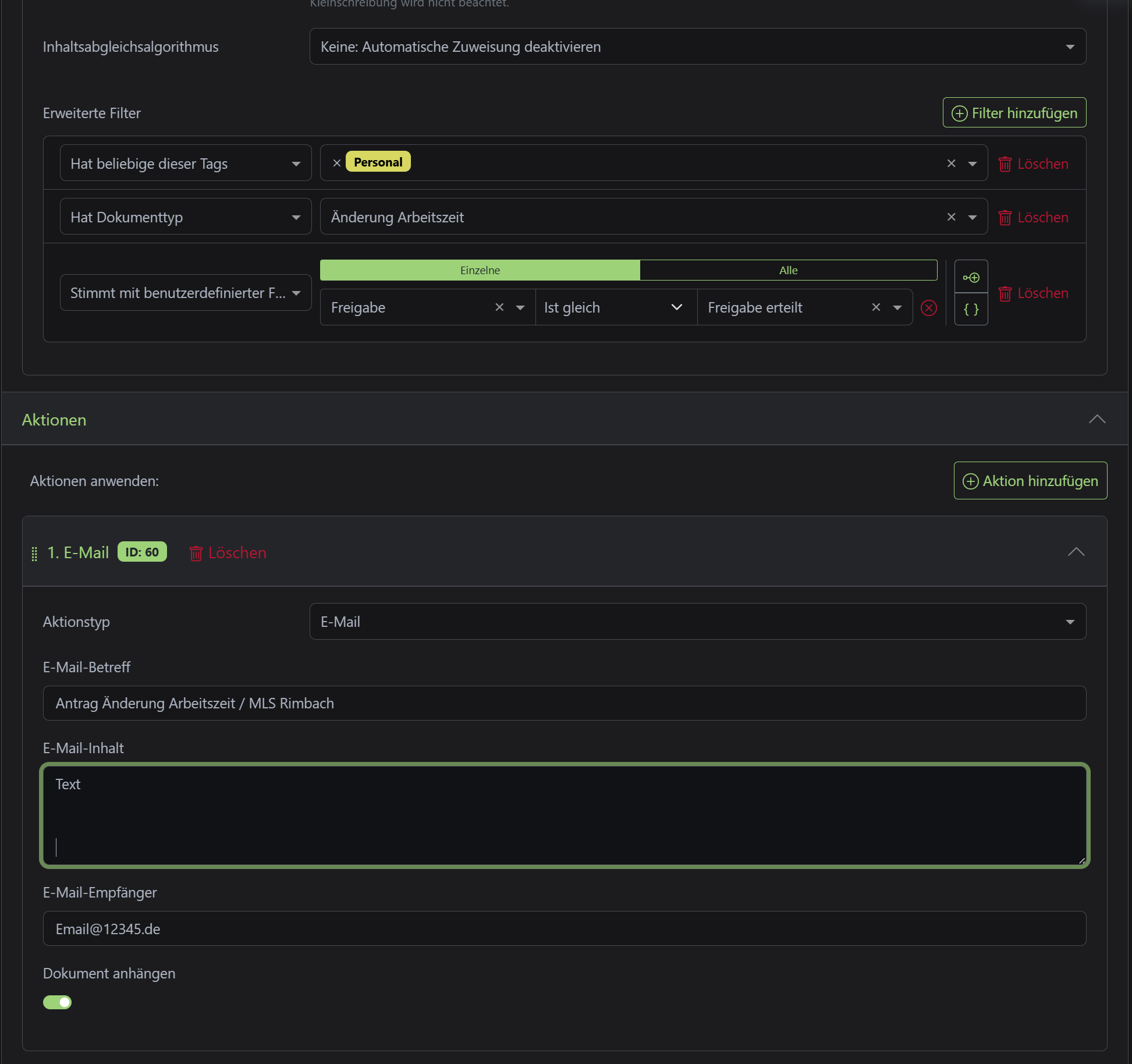This screenshot has height=1064, width=1132.
Task: Click red circle X to remove Freigabe condition
Action: (x=928, y=307)
